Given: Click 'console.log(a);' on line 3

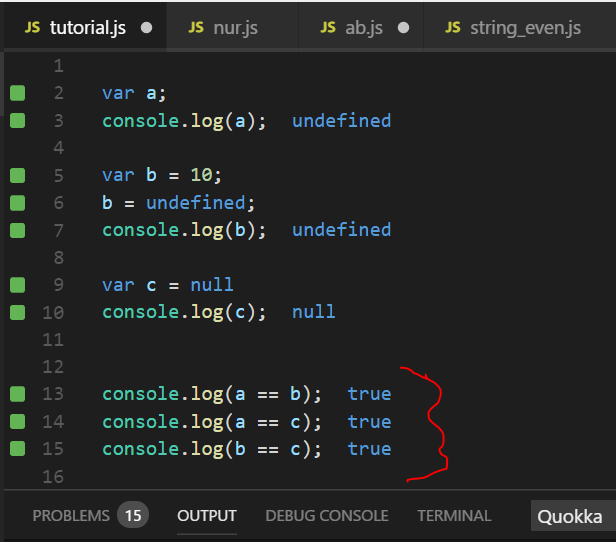Looking at the screenshot, I should tap(184, 121).
